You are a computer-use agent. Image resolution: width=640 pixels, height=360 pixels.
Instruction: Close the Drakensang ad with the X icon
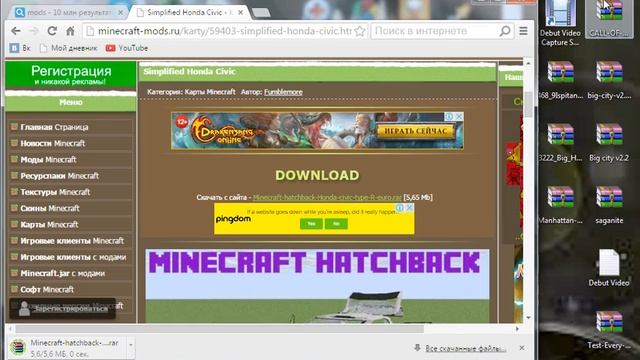point(459,117)
